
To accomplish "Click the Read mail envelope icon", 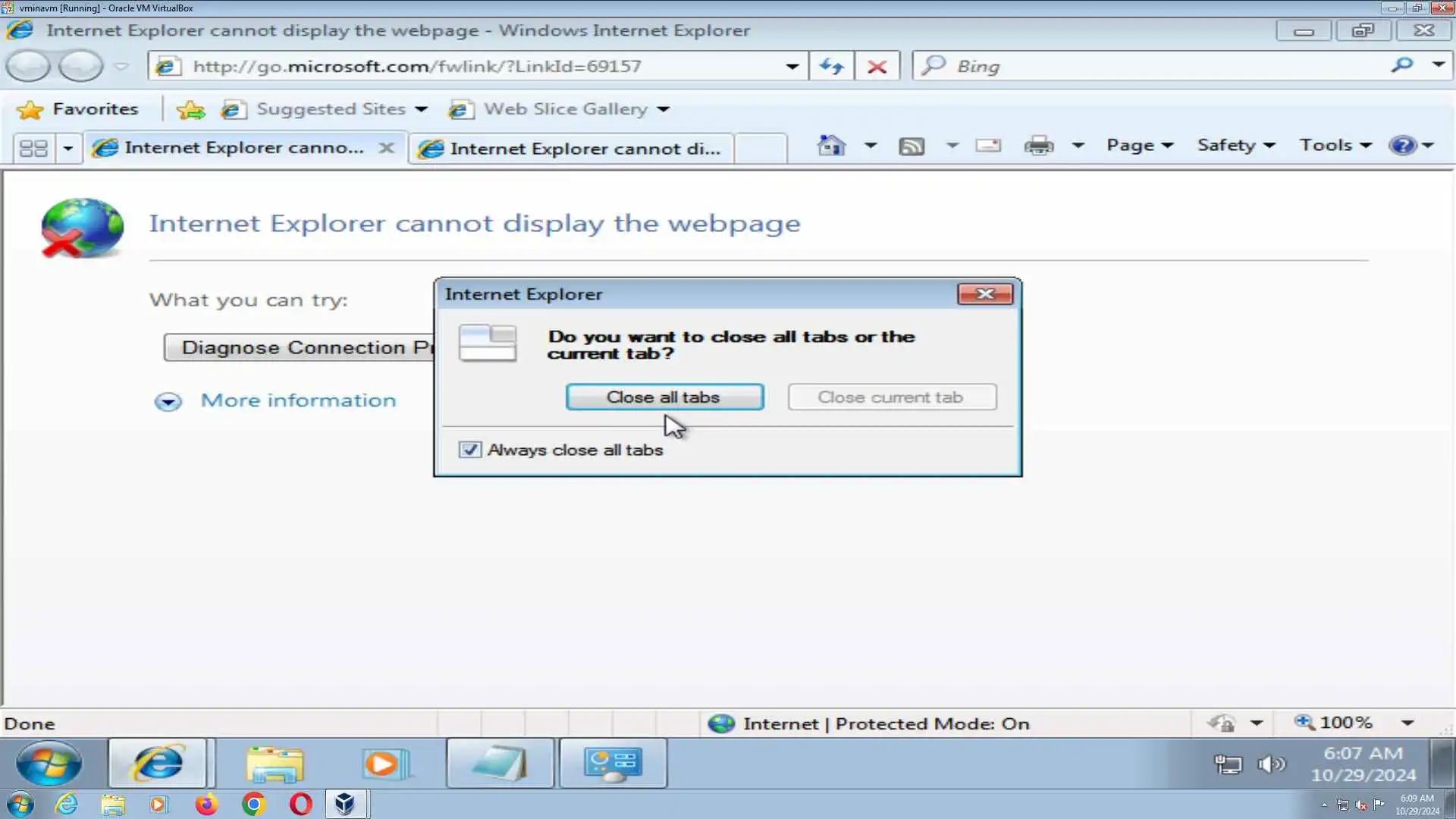I will (987, 145).
